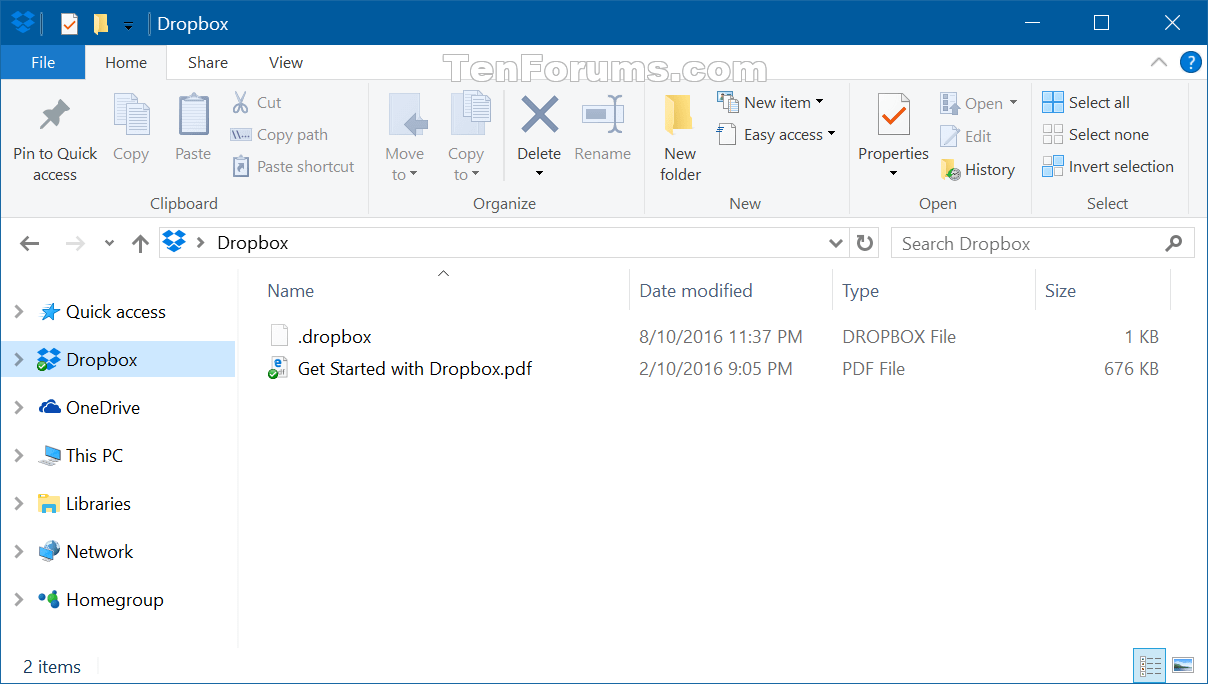Expand the New item dropdown

tap(773, 101)
